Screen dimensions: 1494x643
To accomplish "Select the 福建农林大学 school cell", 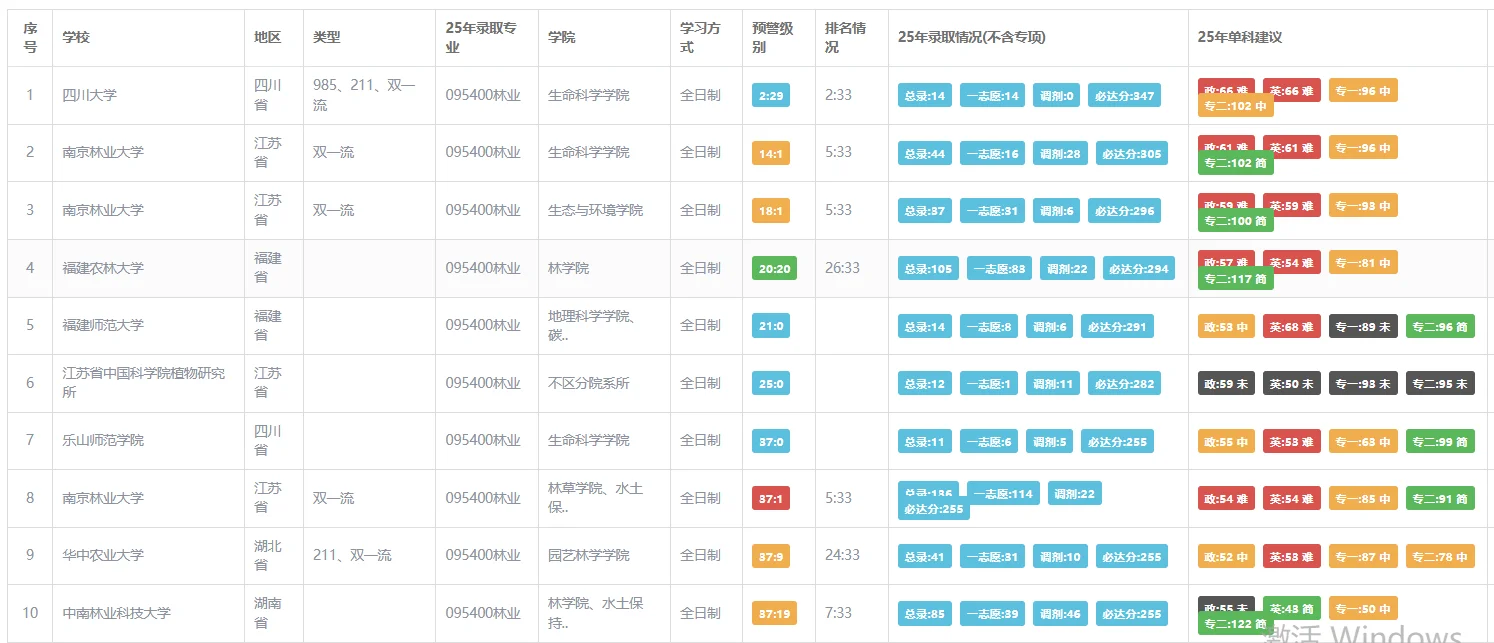I will (103, 268).
